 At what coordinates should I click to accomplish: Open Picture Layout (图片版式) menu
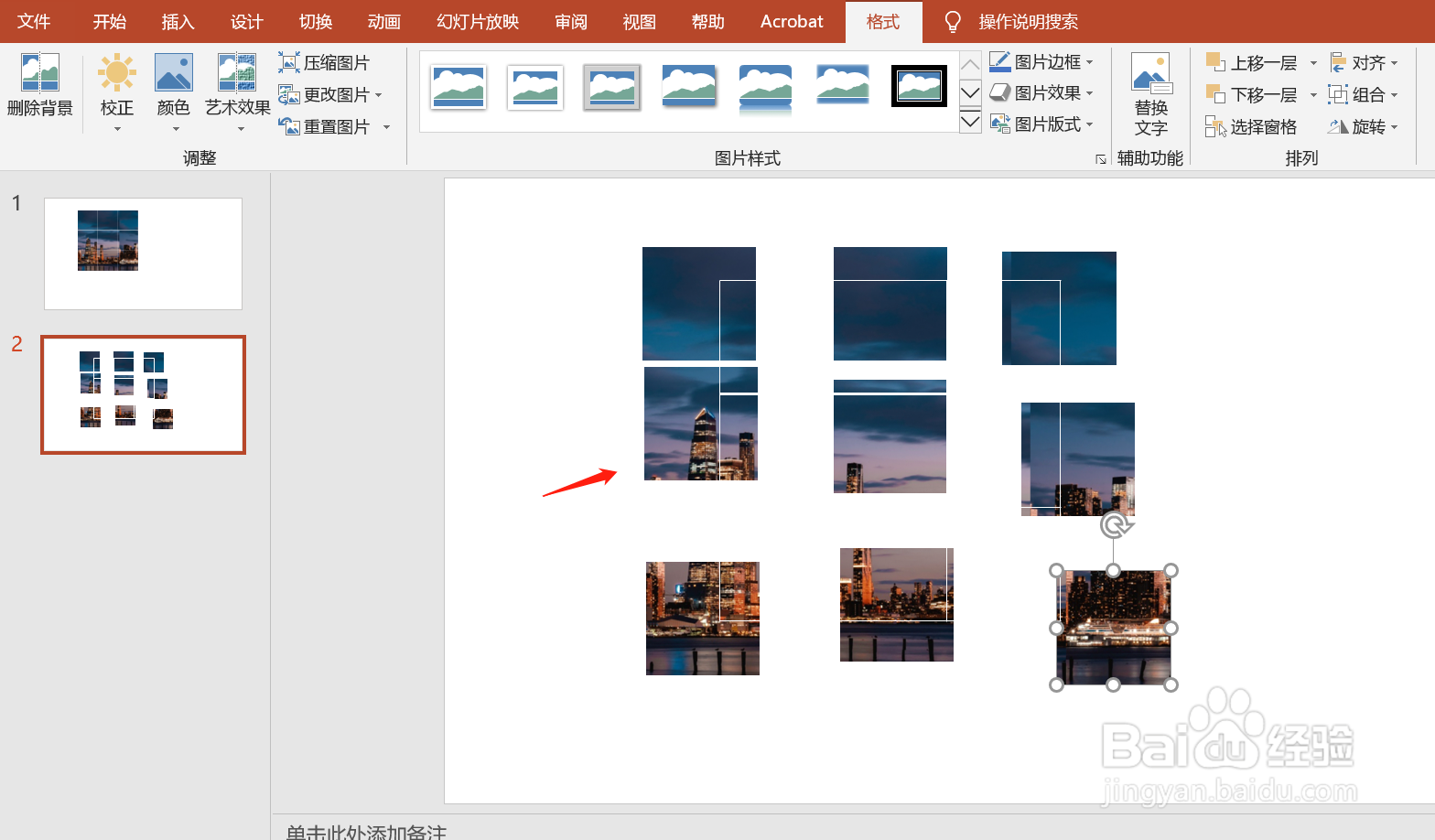point(1041,124)
